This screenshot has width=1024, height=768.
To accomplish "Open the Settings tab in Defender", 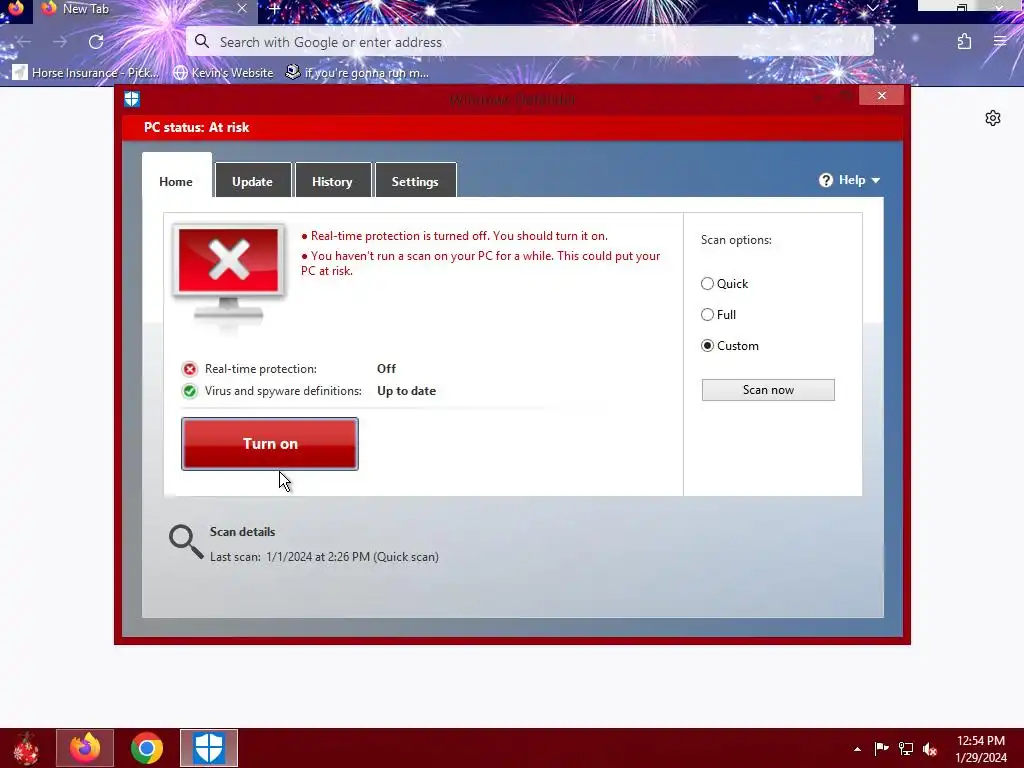I will 415,181.
